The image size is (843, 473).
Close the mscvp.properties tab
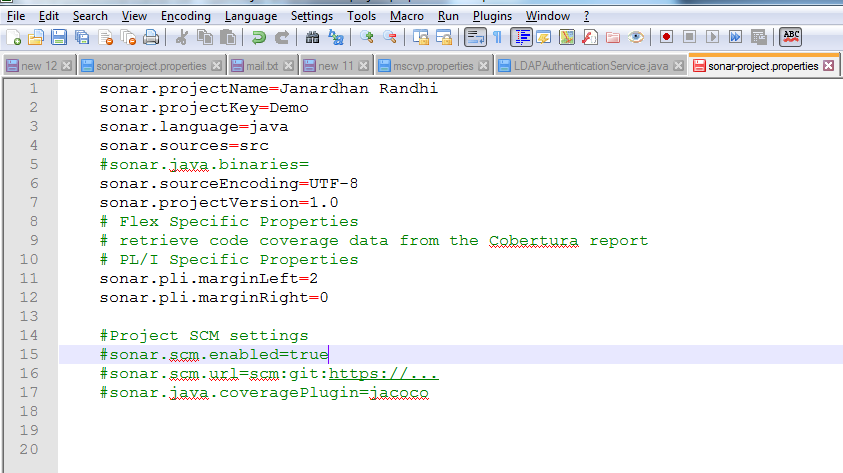tap(484, 66)
